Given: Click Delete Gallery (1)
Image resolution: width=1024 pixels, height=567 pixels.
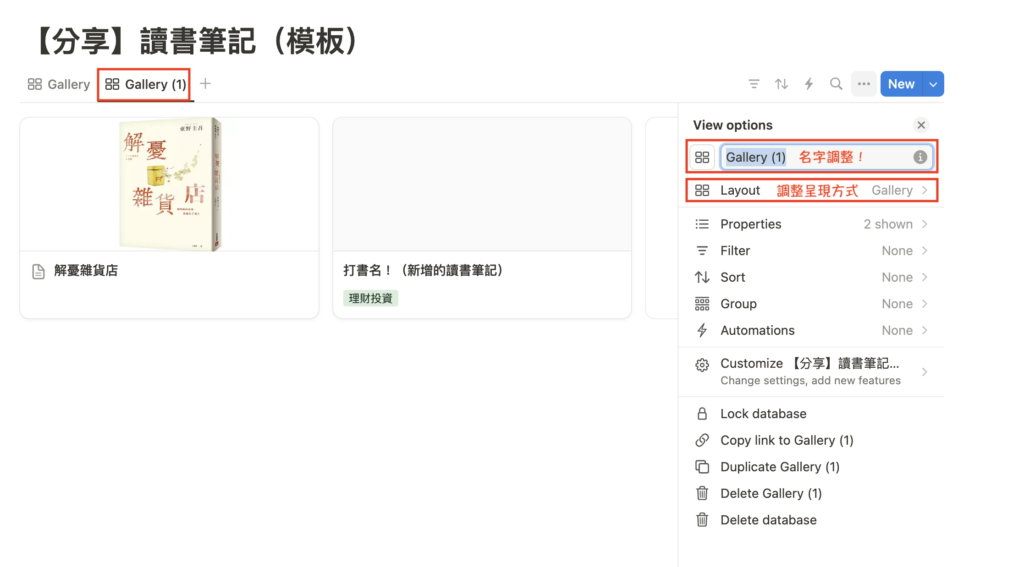Looking at the screenshot, I should pos(770,493).
